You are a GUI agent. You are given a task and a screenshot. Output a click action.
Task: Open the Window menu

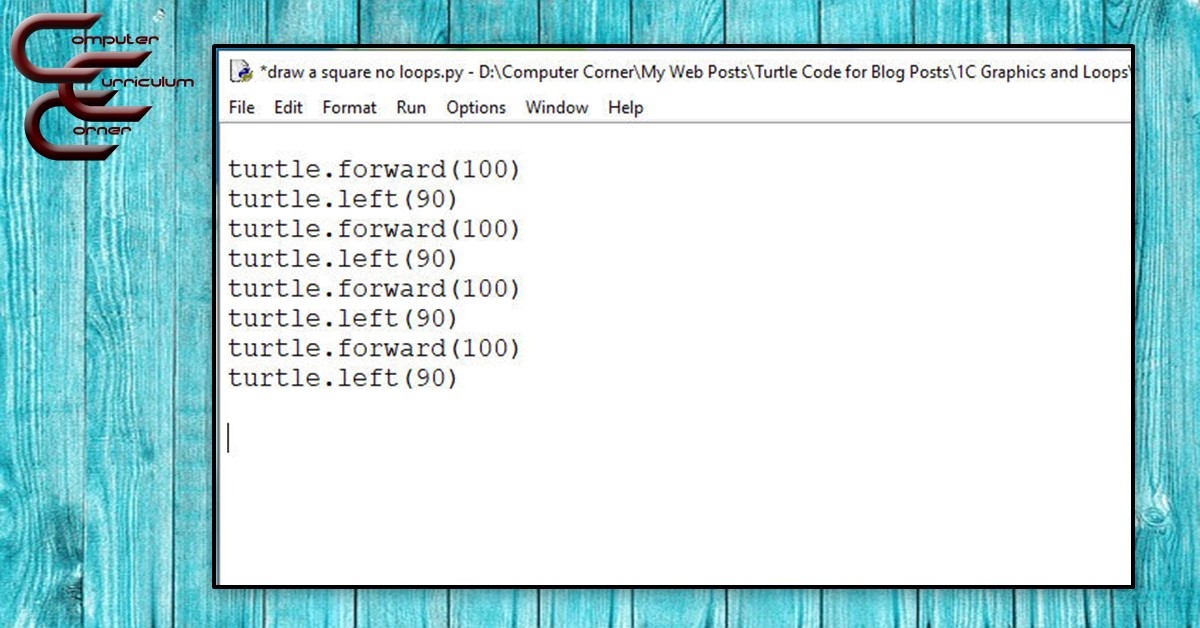point(557,107)
